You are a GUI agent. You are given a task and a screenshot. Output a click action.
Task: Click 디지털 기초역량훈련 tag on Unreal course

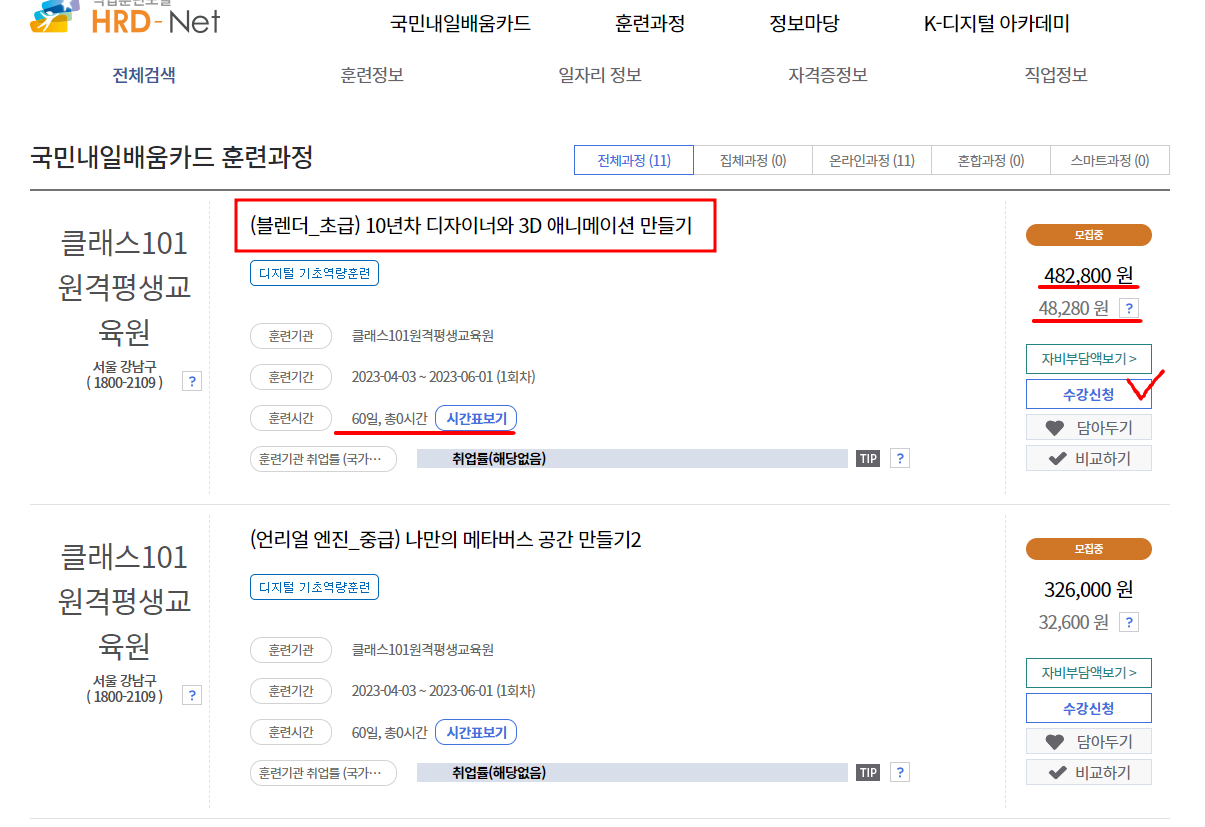[314, 587]
